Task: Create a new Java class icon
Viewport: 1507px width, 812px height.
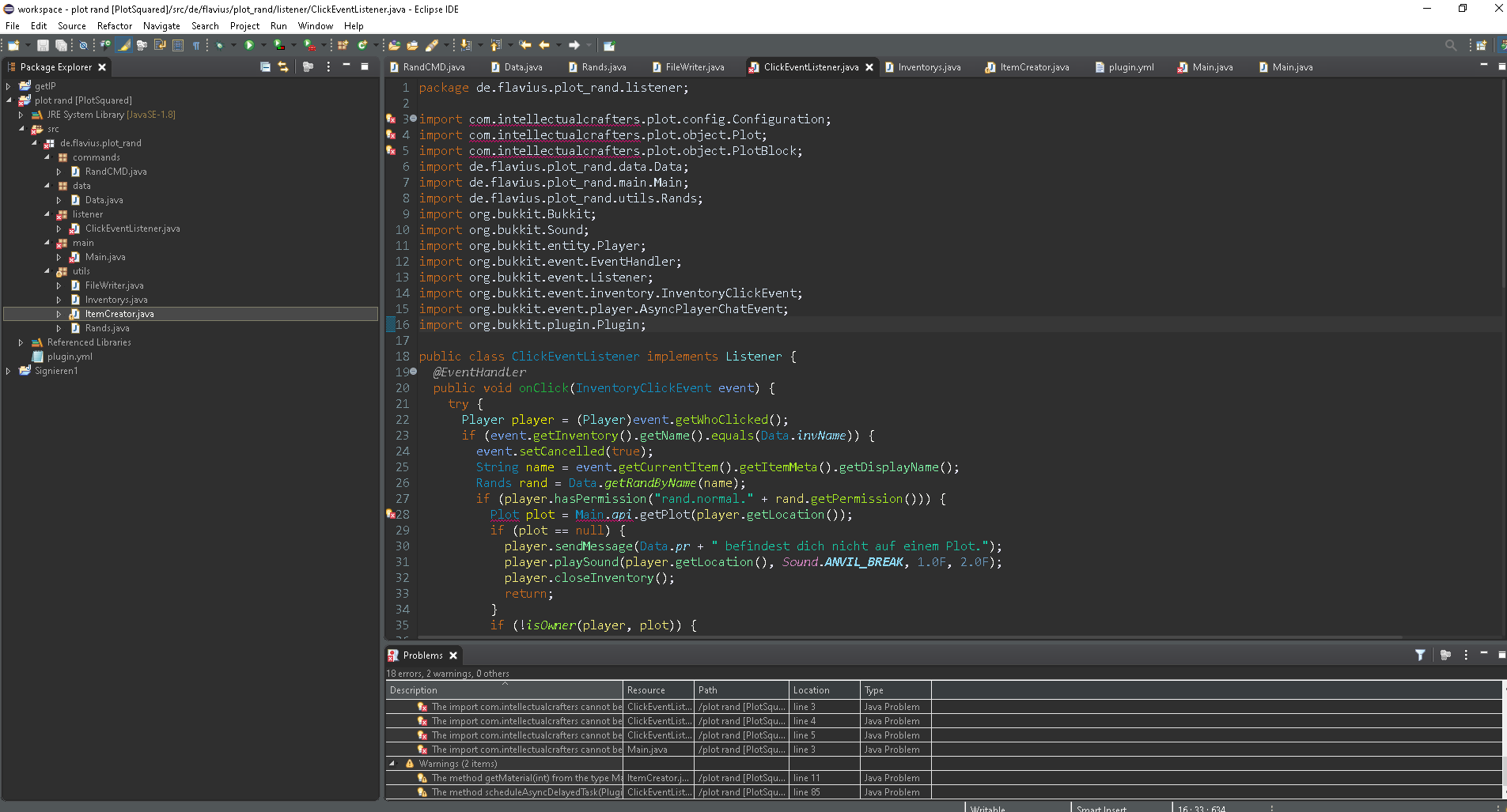Action: (x=362, y=45)
